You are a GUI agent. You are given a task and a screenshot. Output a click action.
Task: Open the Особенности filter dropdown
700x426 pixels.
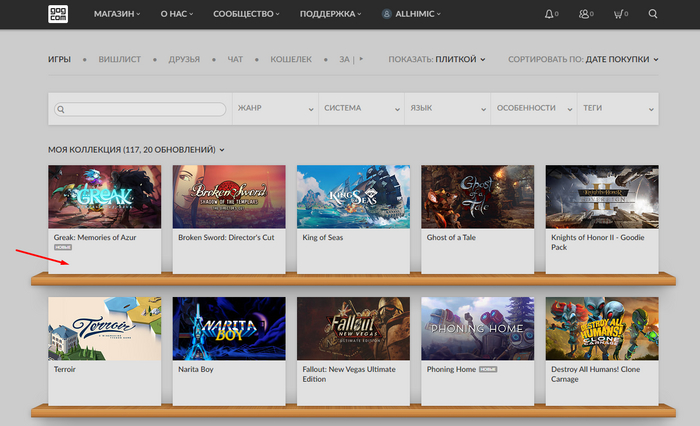pyautogui.click(x=532, y=108)
